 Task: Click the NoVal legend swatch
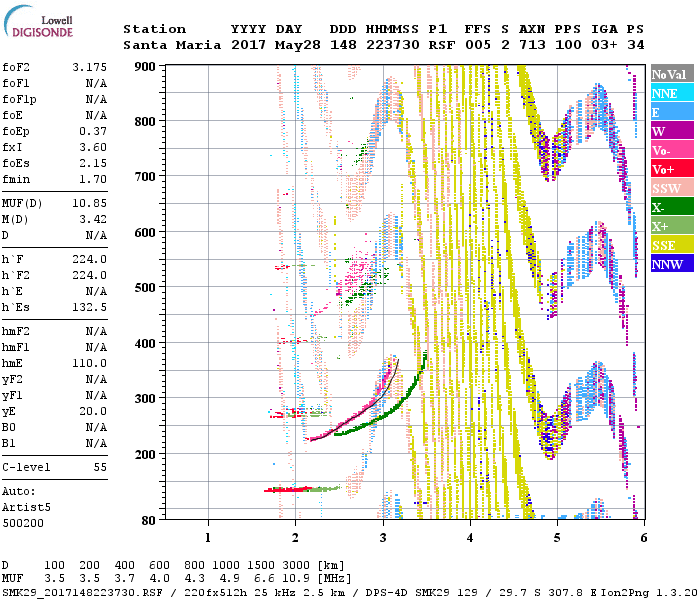pos(672,74)
